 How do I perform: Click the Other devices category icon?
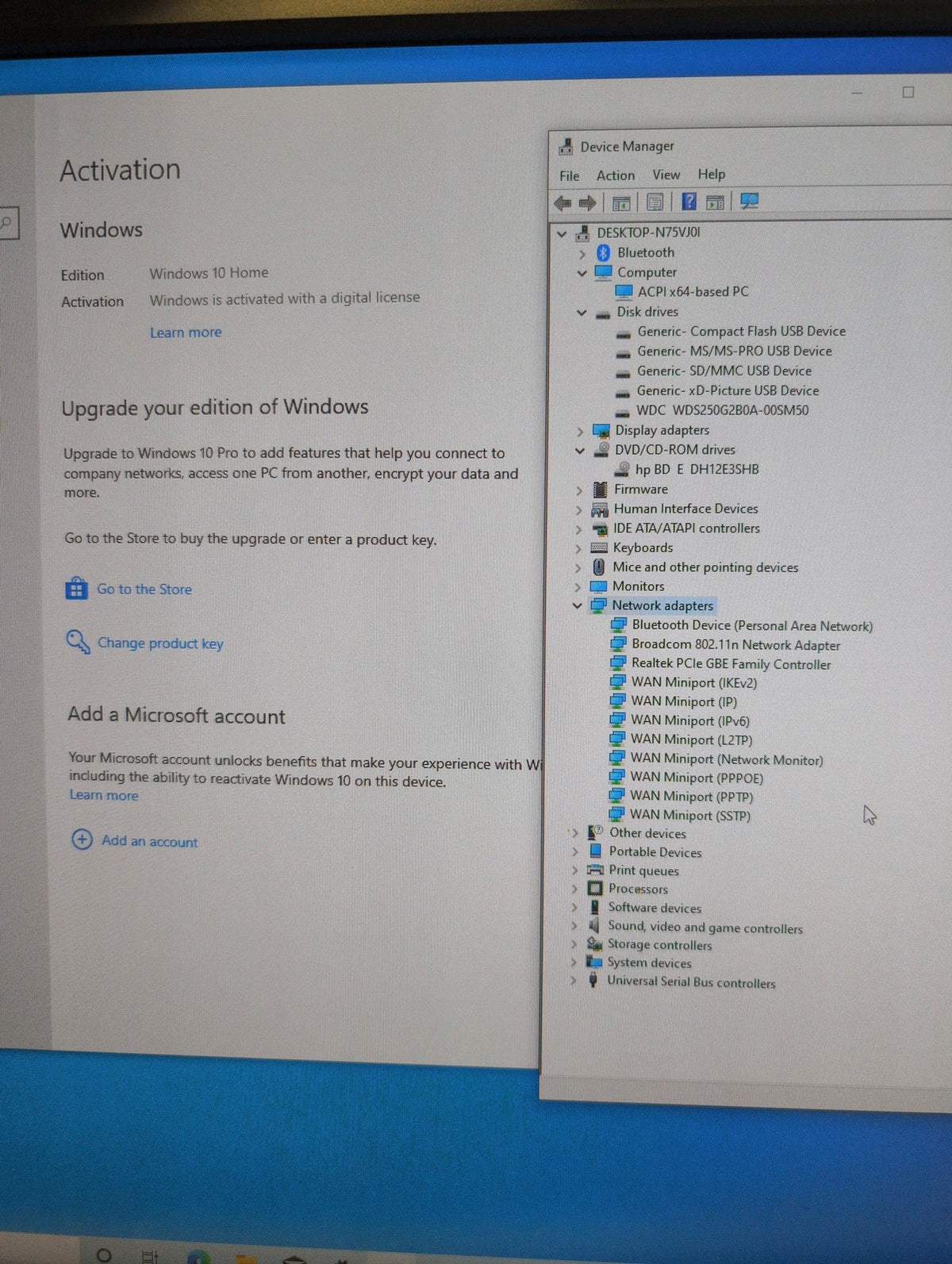595,832
